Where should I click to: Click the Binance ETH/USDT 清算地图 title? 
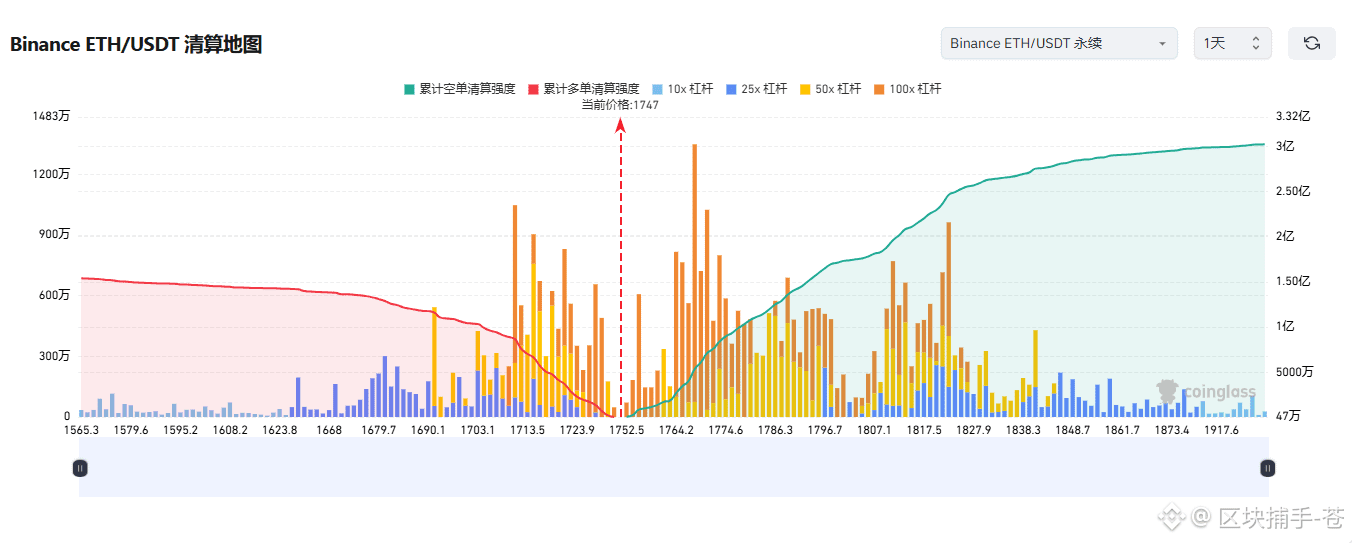pos(136,44)
